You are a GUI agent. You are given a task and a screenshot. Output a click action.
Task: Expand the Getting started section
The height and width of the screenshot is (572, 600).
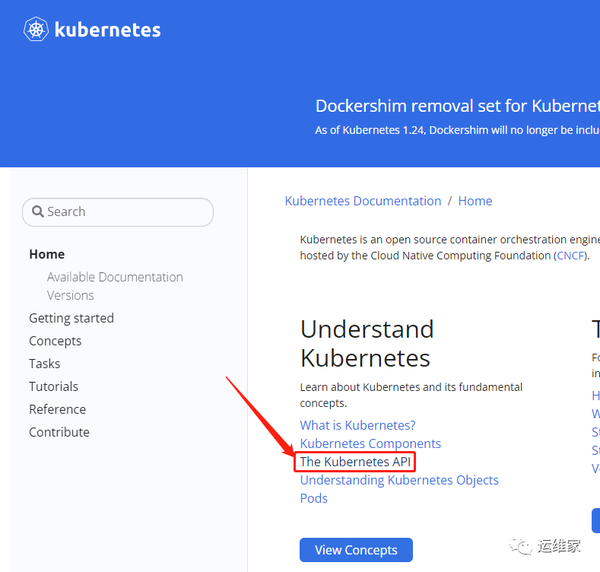72,318
